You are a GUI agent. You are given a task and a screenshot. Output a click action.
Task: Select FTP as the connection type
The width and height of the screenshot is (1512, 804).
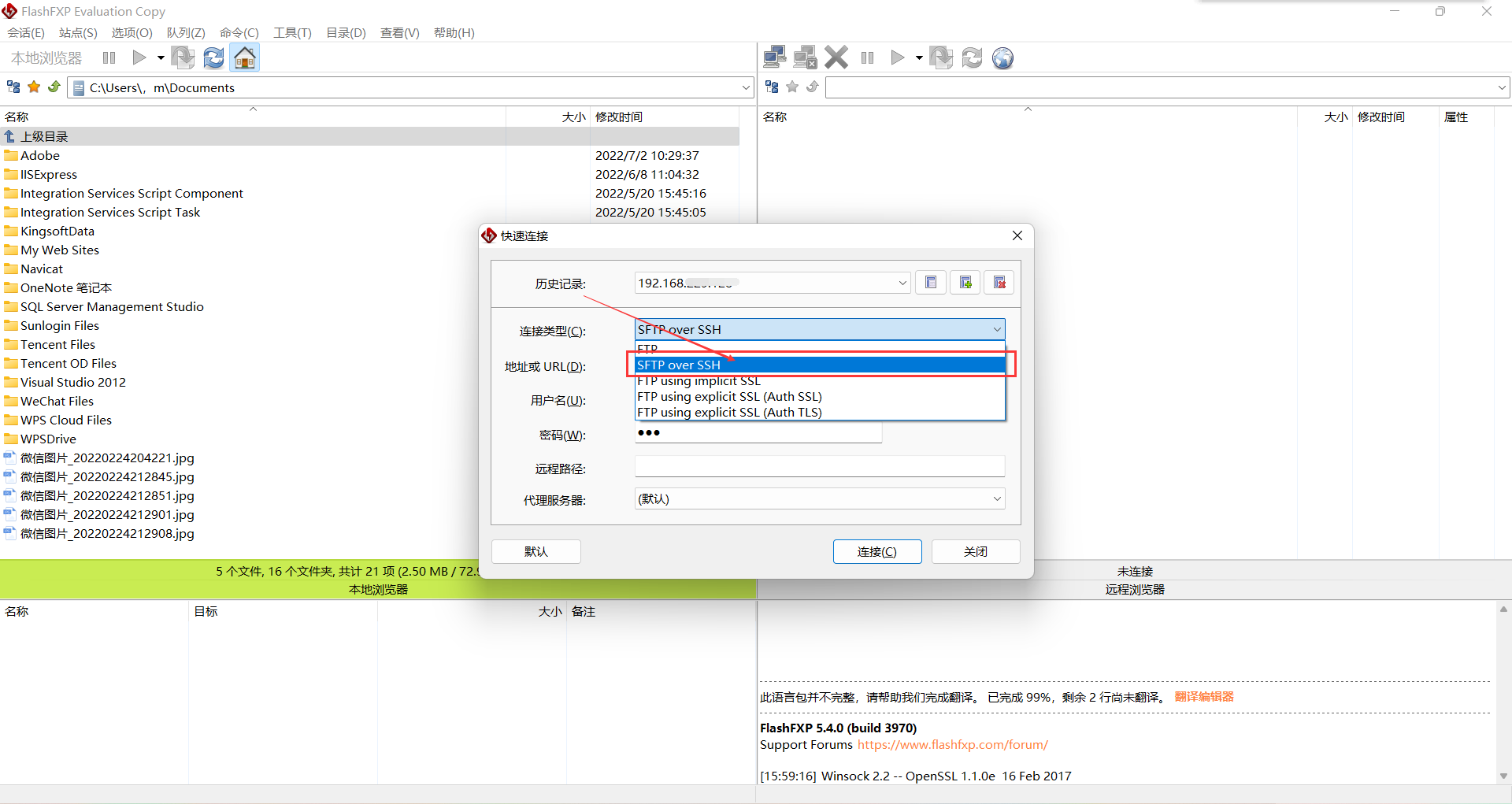685,349
